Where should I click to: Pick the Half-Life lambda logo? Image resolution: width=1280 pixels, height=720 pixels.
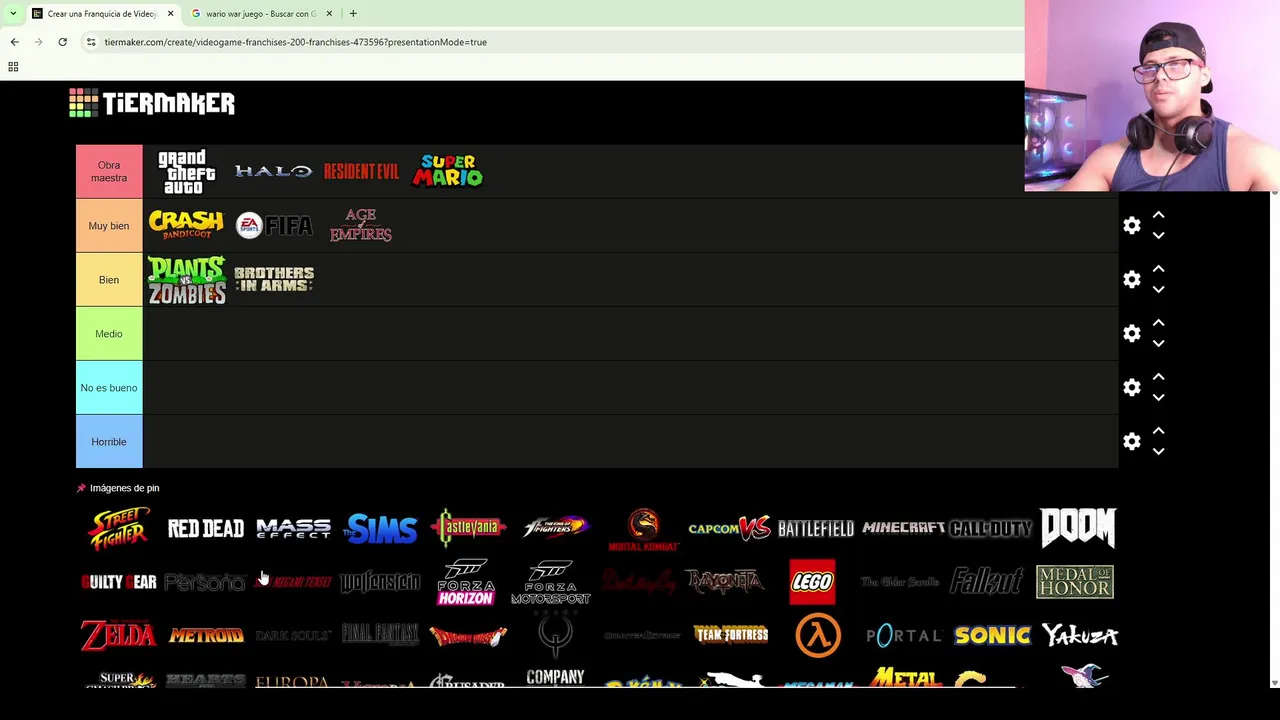(818, 635)
